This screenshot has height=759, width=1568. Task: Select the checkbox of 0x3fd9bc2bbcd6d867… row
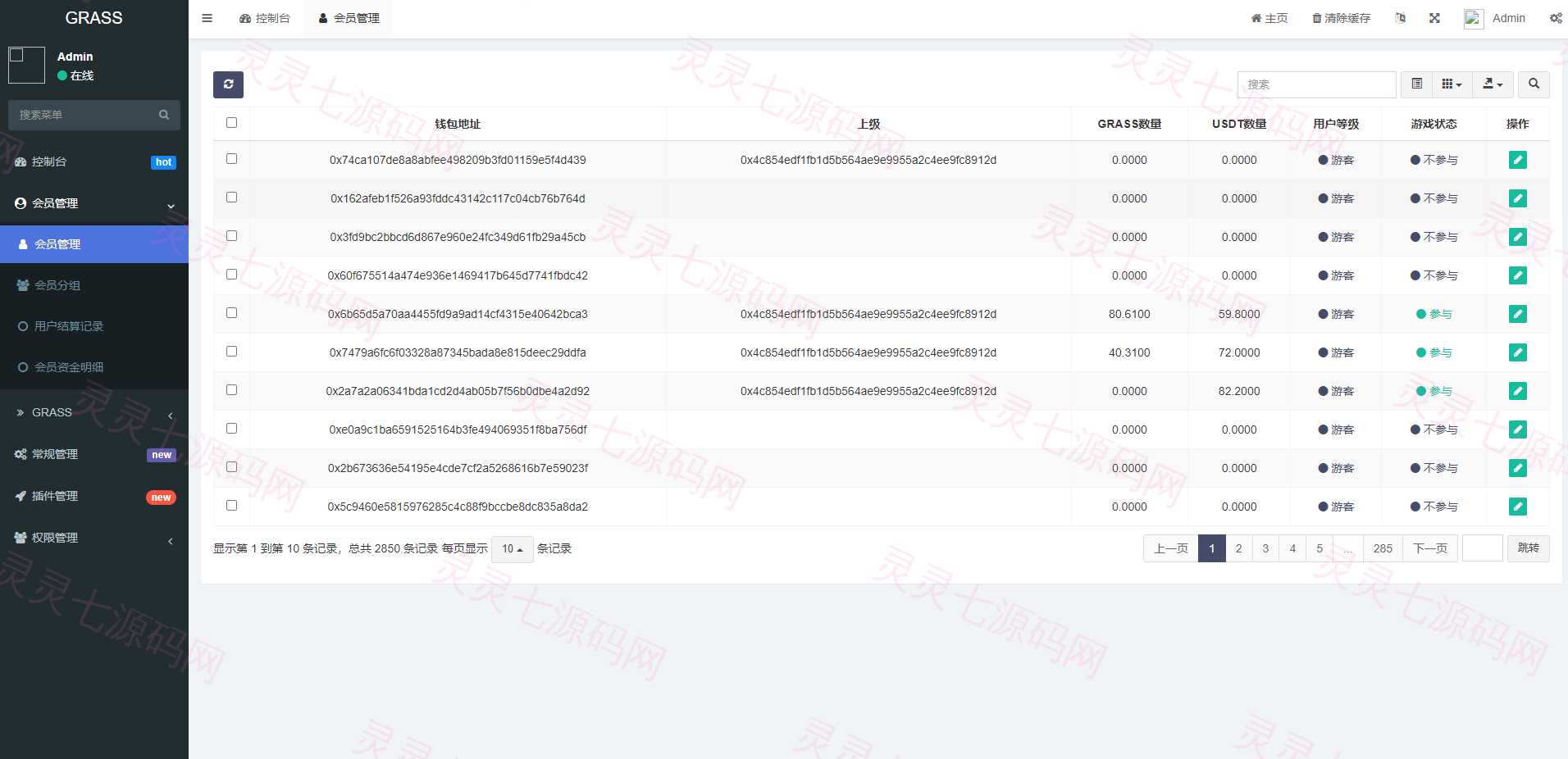pyautogui.click(x=231, y=236)
